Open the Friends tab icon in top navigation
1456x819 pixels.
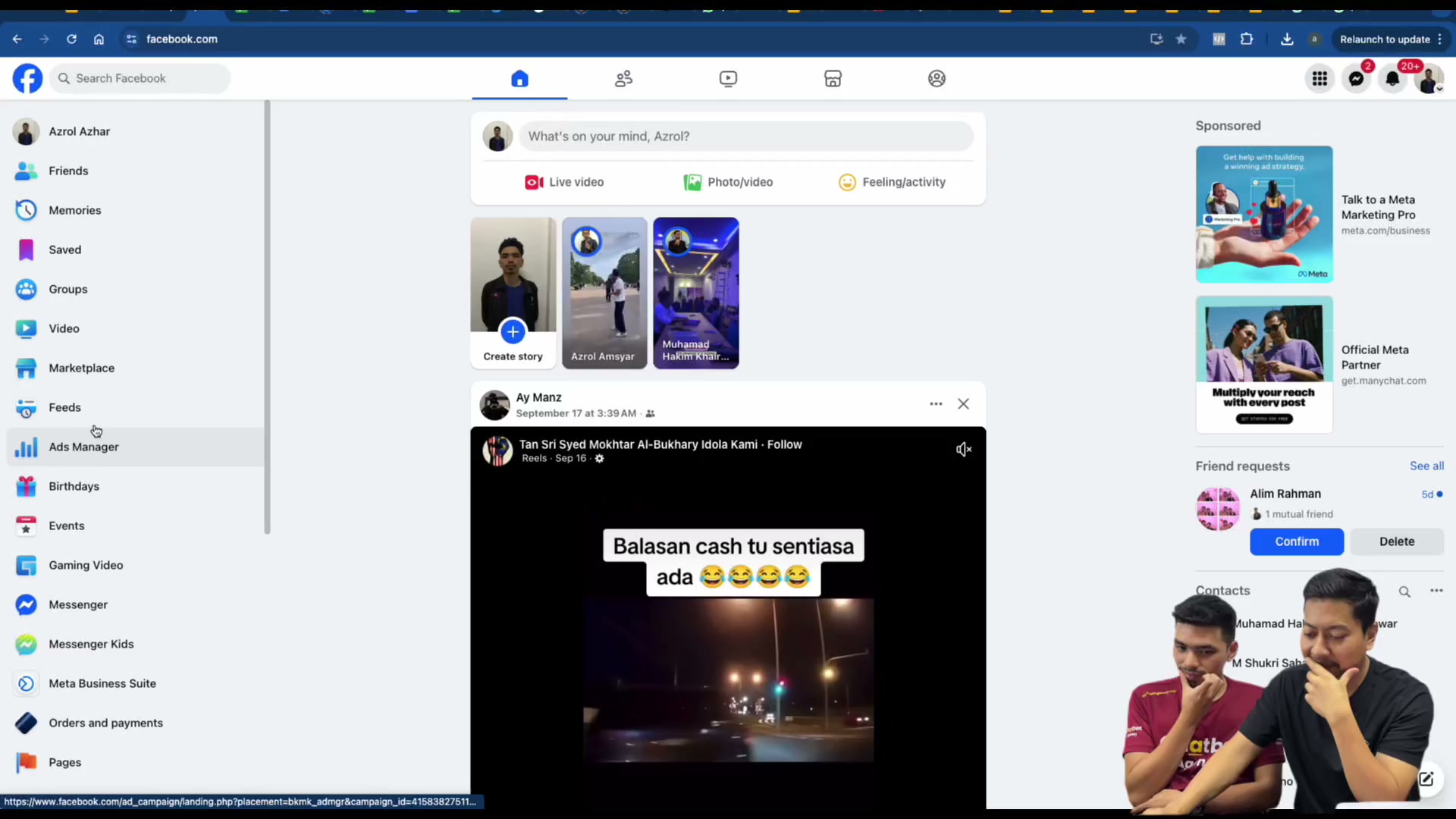(x=623, y=78)
